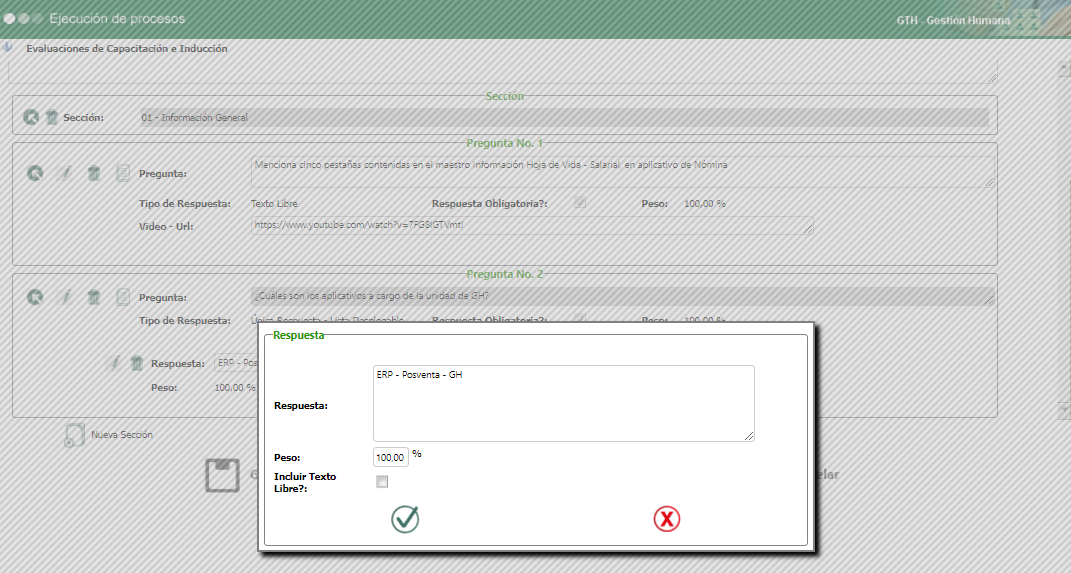The height and width of the screenshot is (573, 1071).
Task: Click the Video - Url field with YouTube link
Action: click(532, 225)
